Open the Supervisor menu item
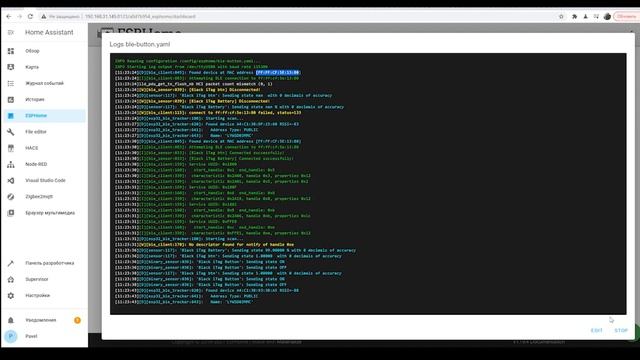 (x=37, y=279)
